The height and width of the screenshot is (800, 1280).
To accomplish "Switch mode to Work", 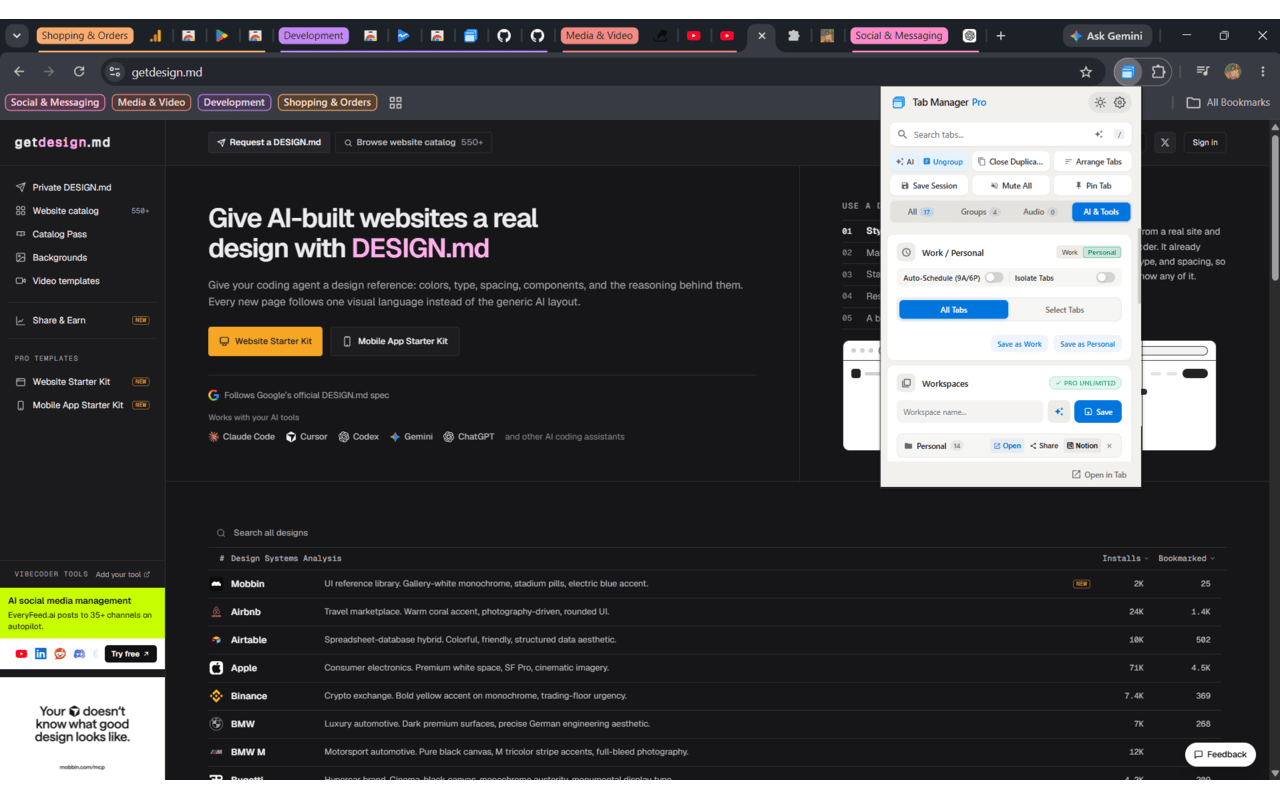I will (x=1070, y=253).
